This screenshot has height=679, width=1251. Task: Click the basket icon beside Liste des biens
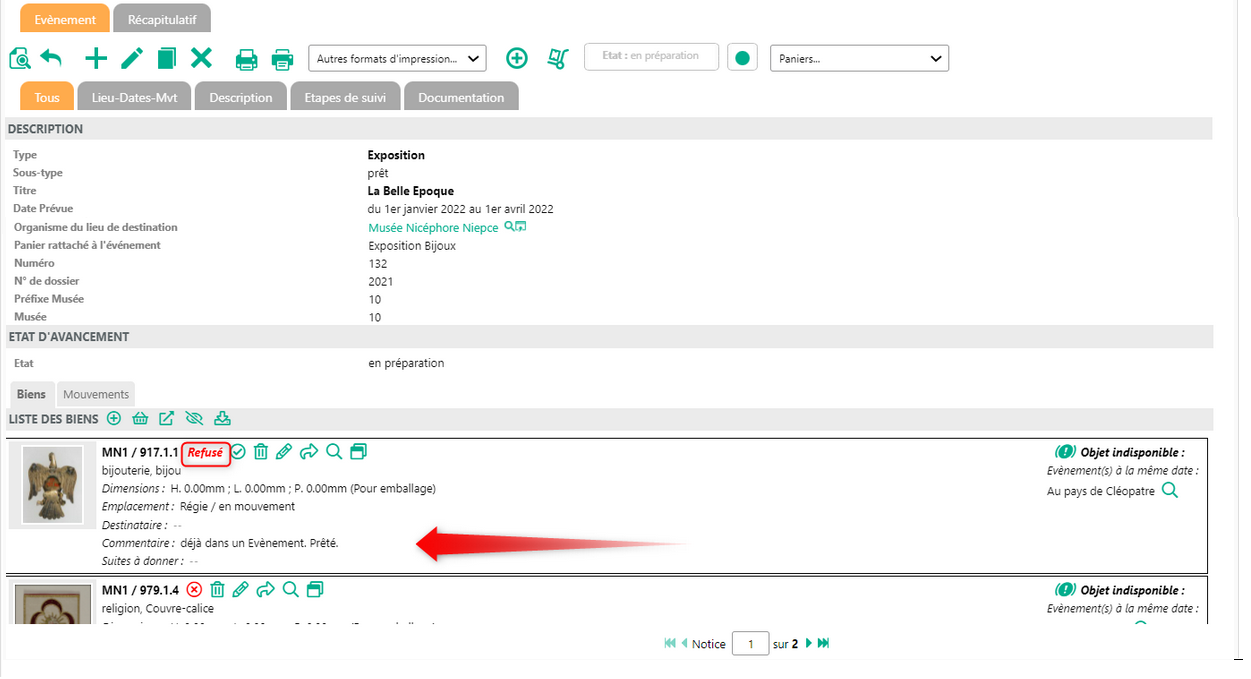(x=140, y=418)
